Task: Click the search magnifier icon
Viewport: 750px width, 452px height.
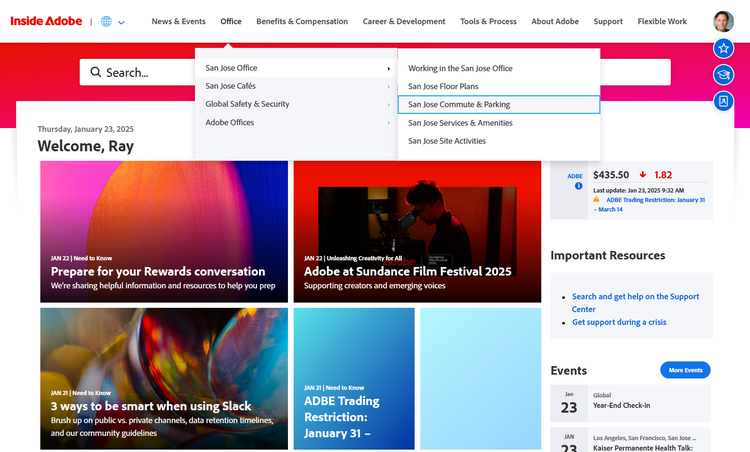Action: click(x=96, y=72)
